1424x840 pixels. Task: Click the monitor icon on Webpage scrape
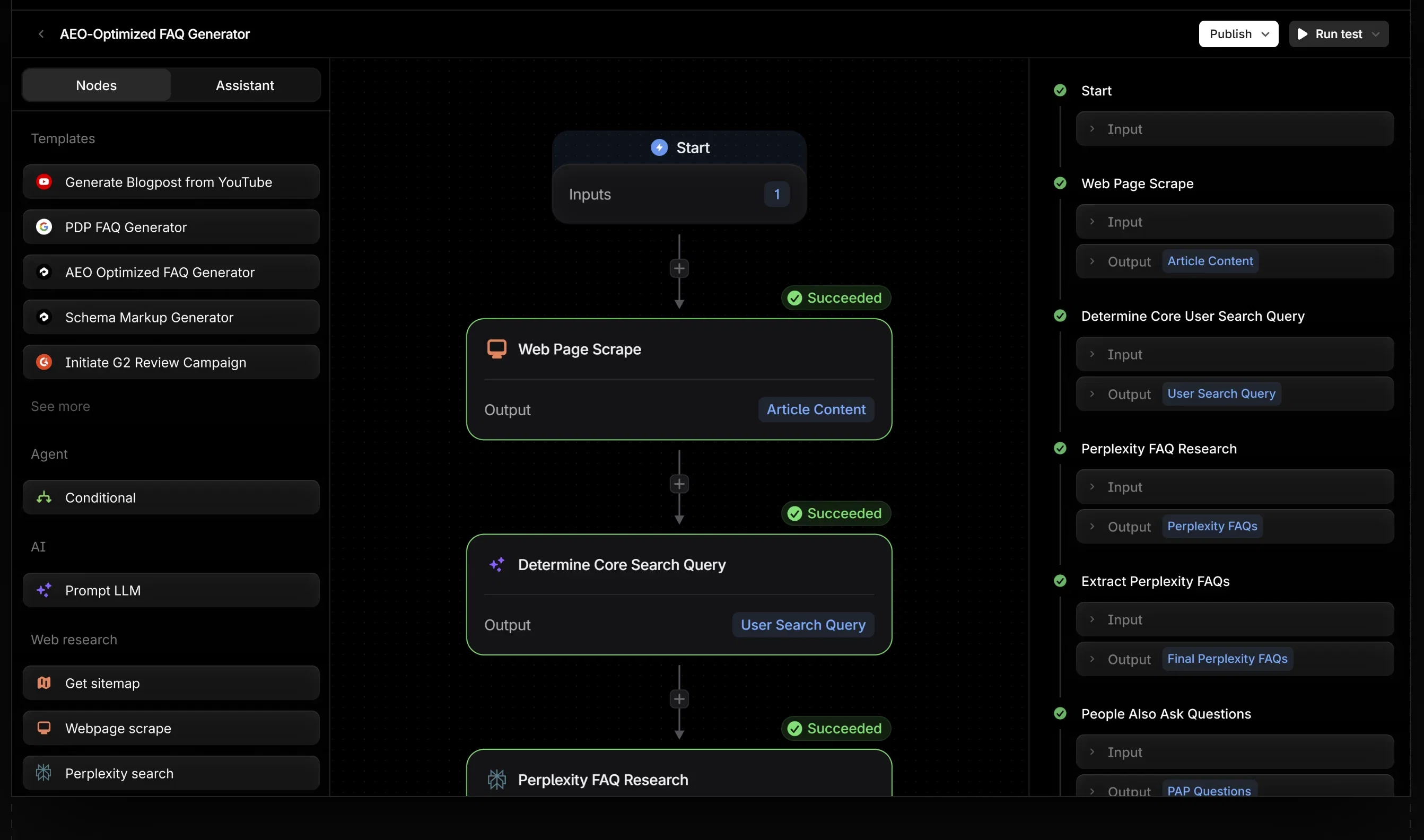[44, 728]
